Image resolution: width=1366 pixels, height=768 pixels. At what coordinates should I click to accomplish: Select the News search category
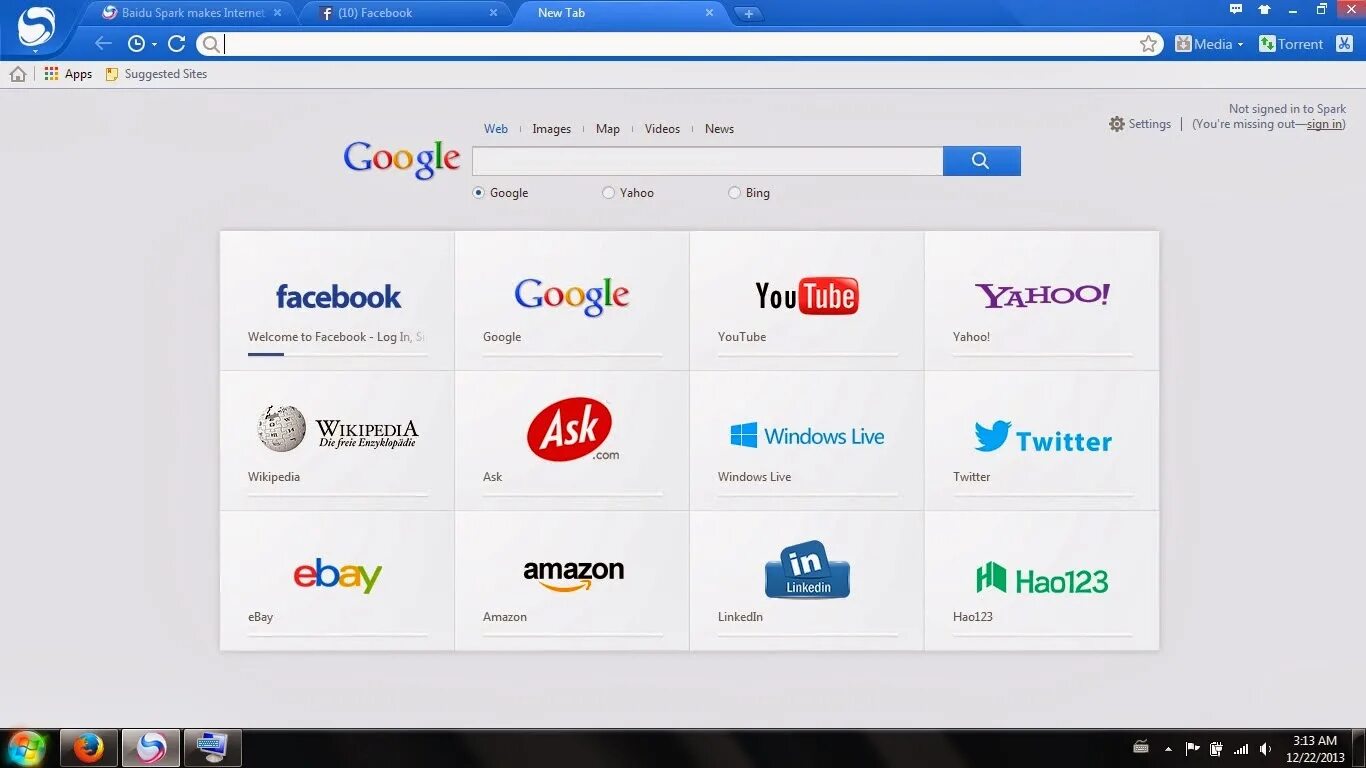719,129
